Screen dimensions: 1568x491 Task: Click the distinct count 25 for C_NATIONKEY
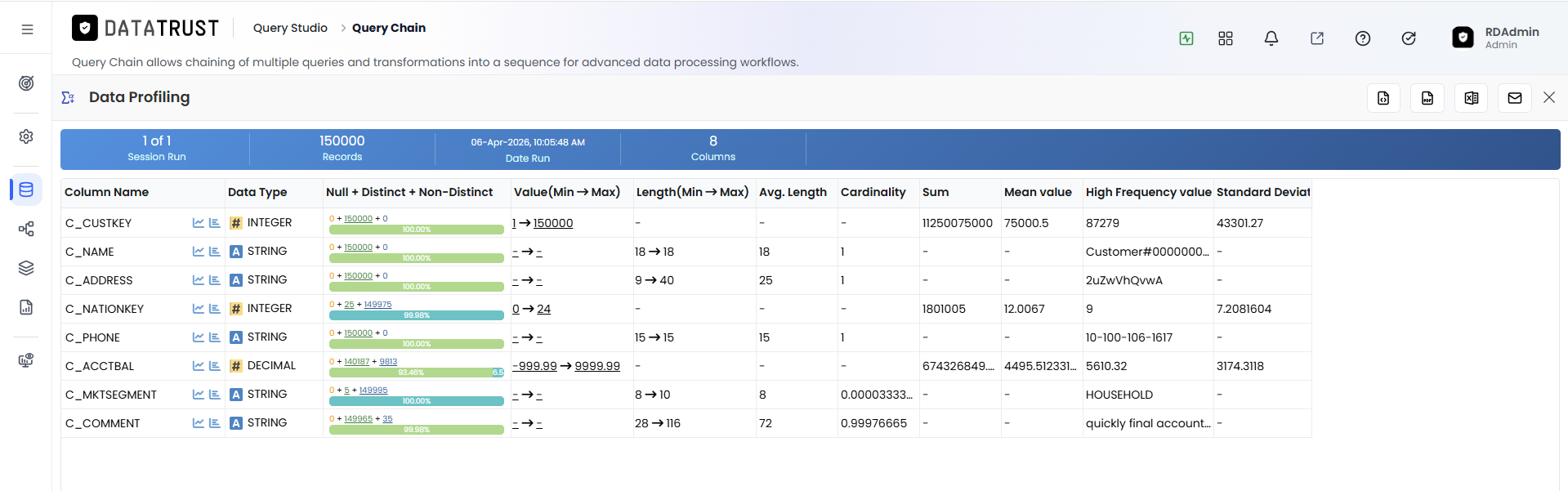click(x=349, y=305)
